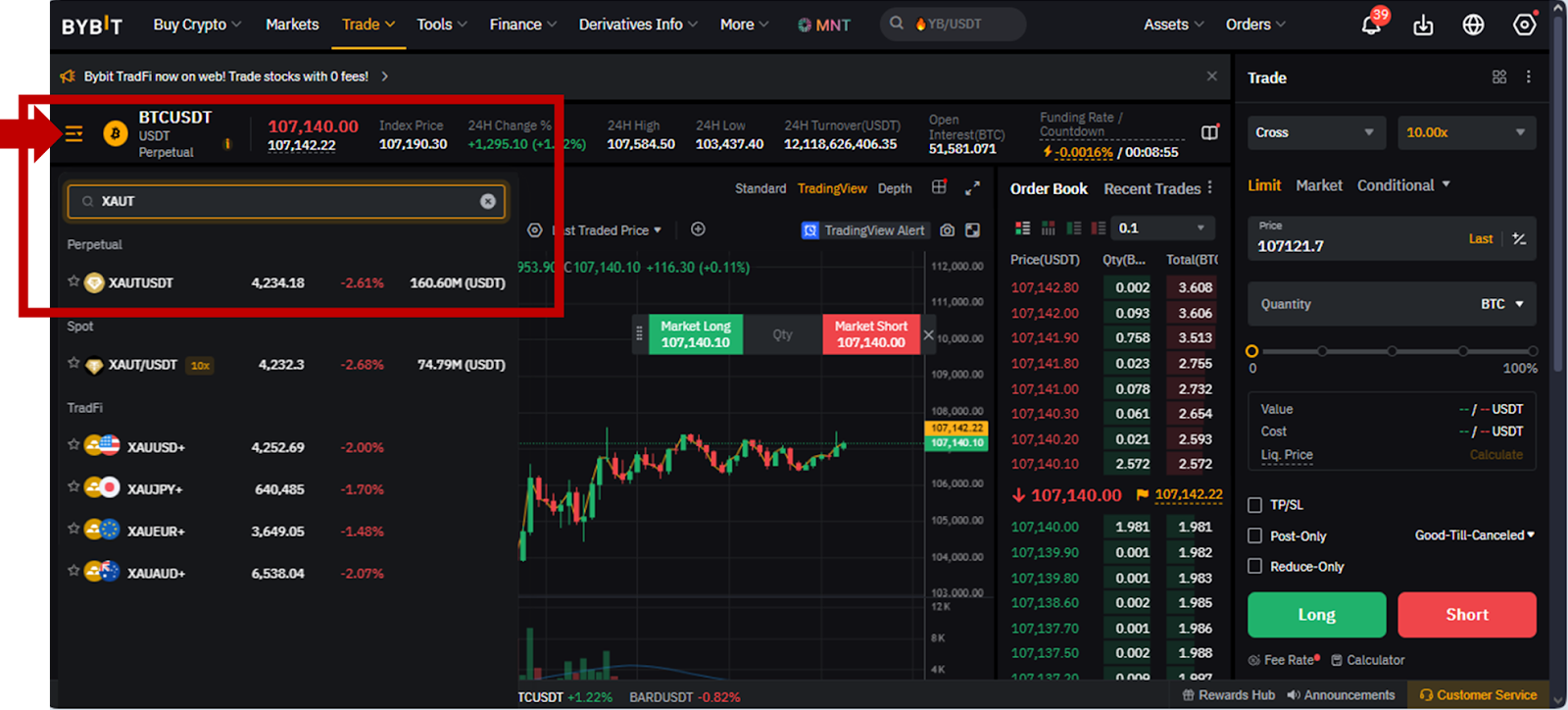Click the 100% end of quantity slider

click(x=1533, y=351)
